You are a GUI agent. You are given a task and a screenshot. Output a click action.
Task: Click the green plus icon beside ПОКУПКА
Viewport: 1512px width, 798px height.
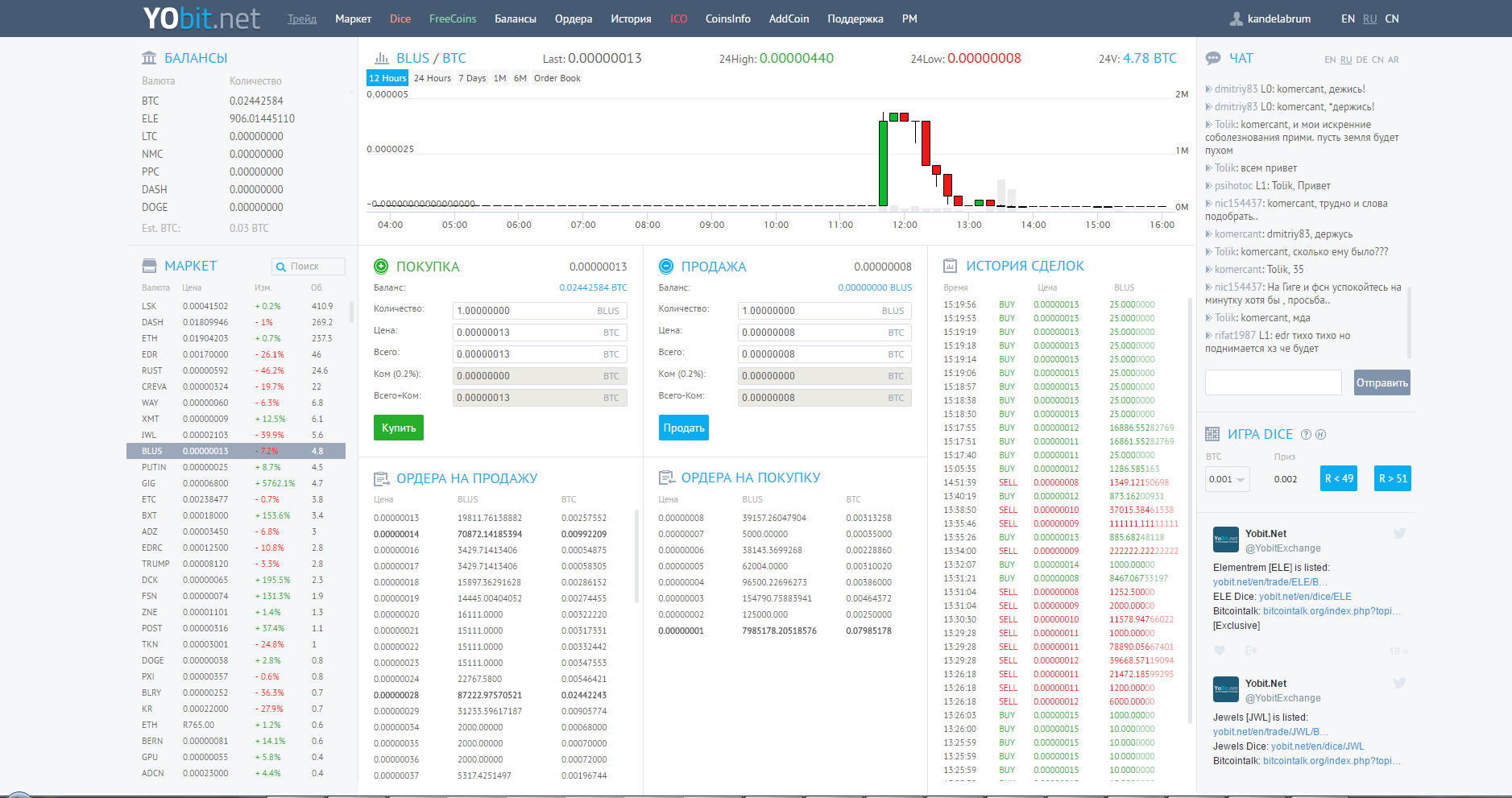tap(381, 267)
